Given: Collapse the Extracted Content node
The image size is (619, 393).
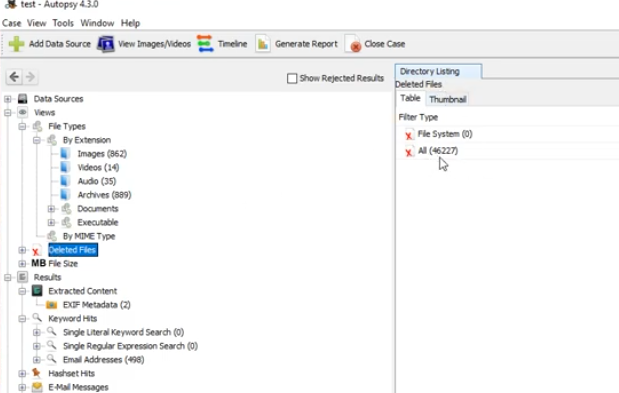Looking at the screenshot, I should click(x=22, y=291).
